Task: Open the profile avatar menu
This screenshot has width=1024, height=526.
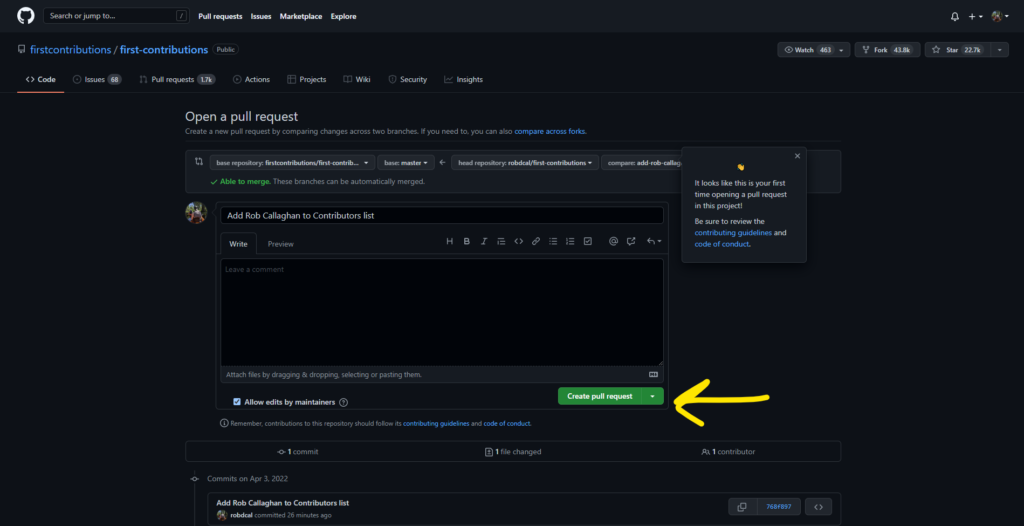Action: [1000, 16]
